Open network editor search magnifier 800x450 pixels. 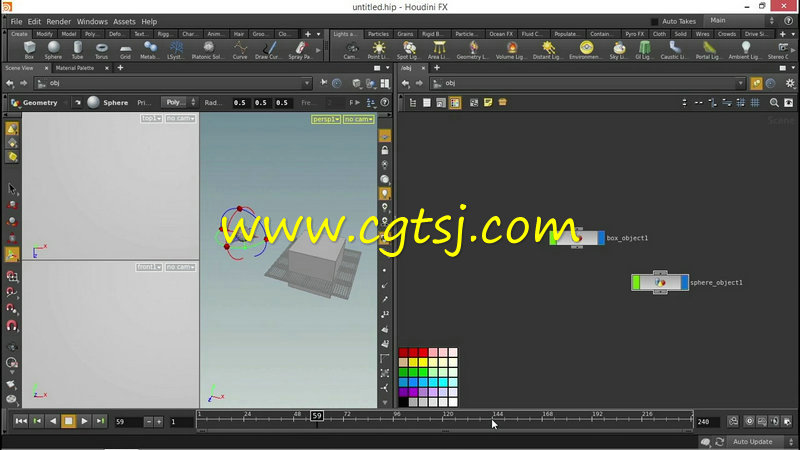pyautogui.click(x=774, y=103)
